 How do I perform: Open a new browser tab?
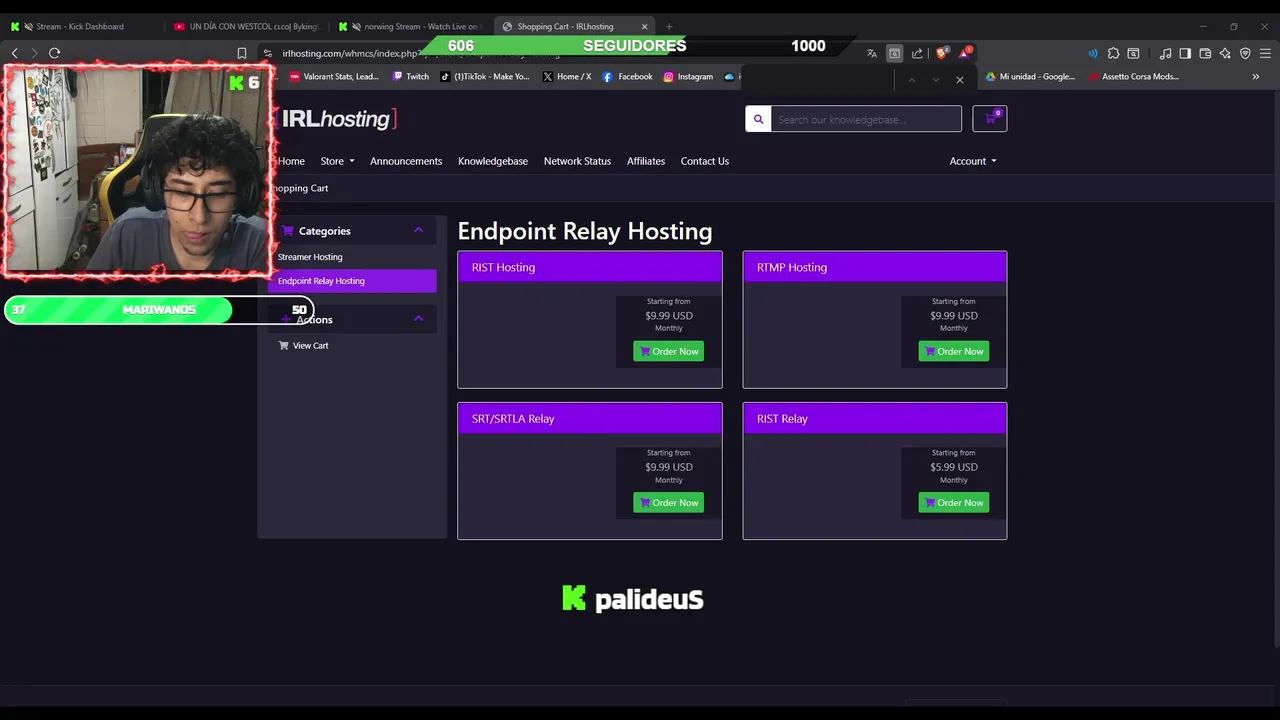(669, 26)
